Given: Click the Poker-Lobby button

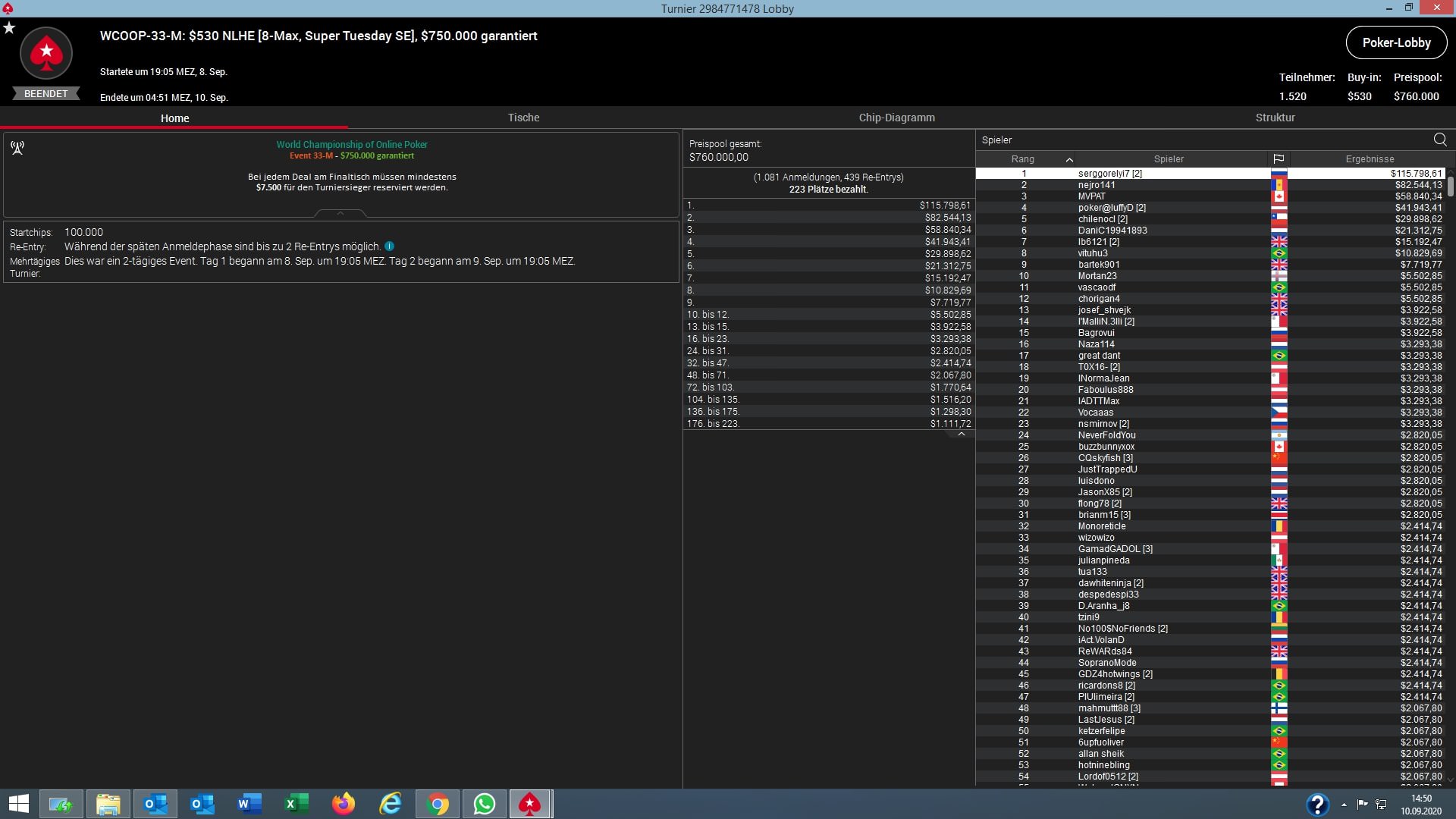Looking at the screenshot, I should 1396,42.
